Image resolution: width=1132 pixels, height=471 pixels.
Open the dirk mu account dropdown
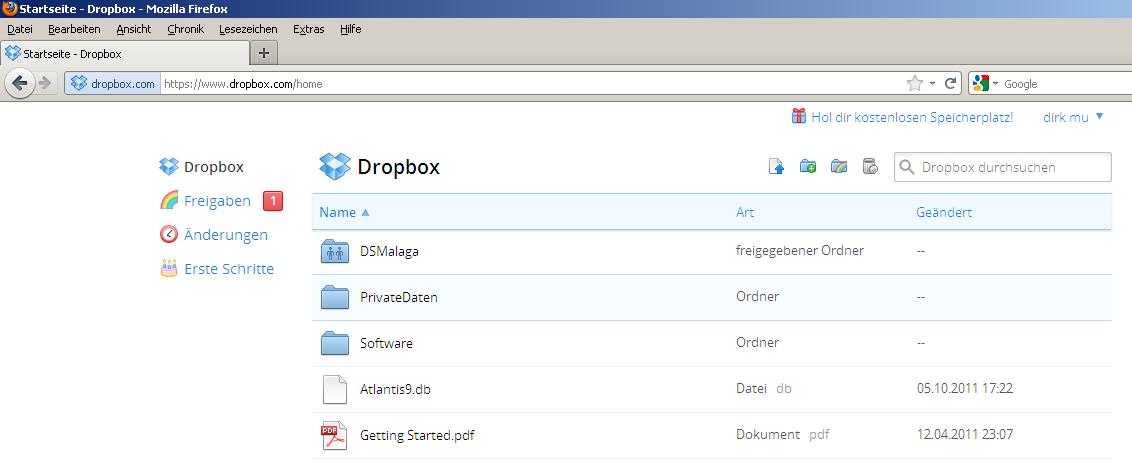tap(1074, 117)
